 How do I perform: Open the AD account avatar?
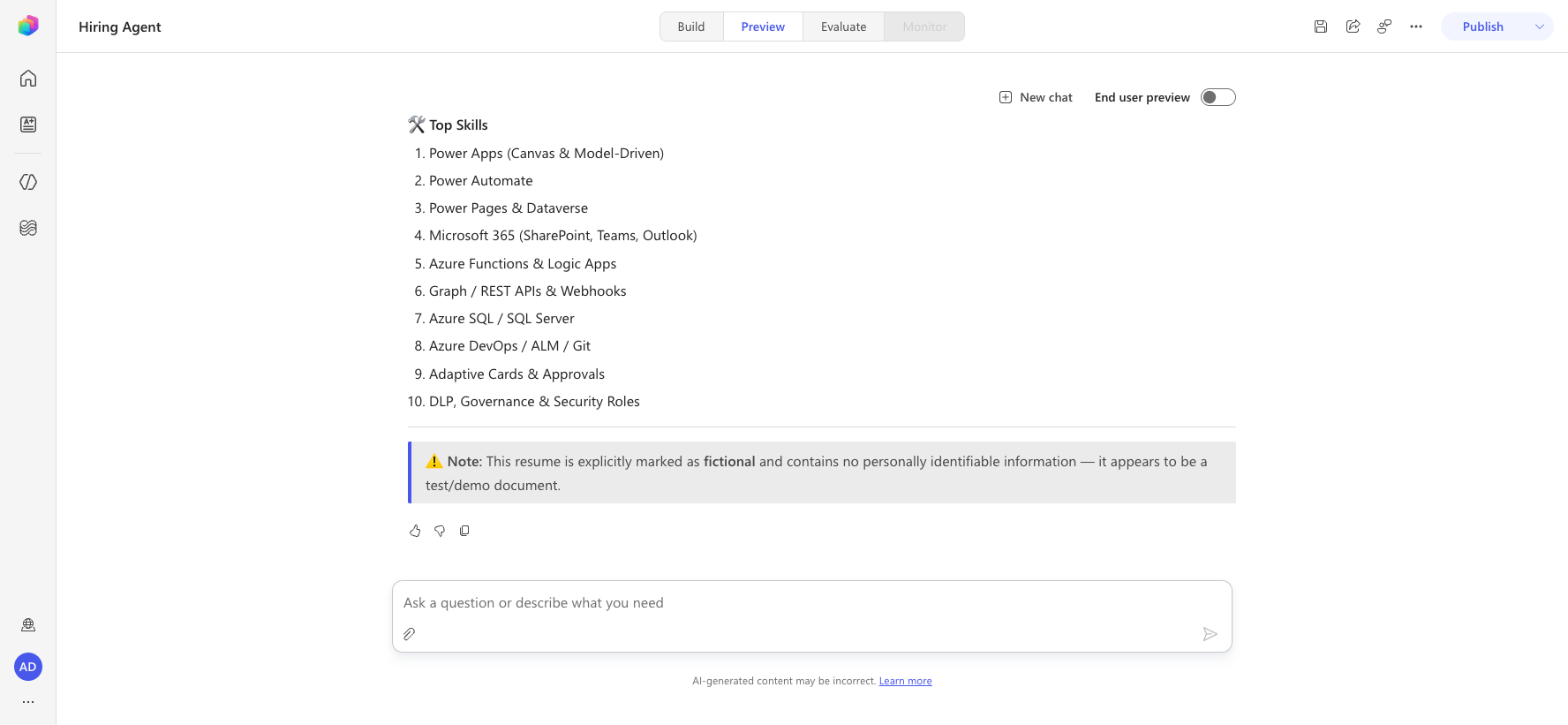click(28, 667)
